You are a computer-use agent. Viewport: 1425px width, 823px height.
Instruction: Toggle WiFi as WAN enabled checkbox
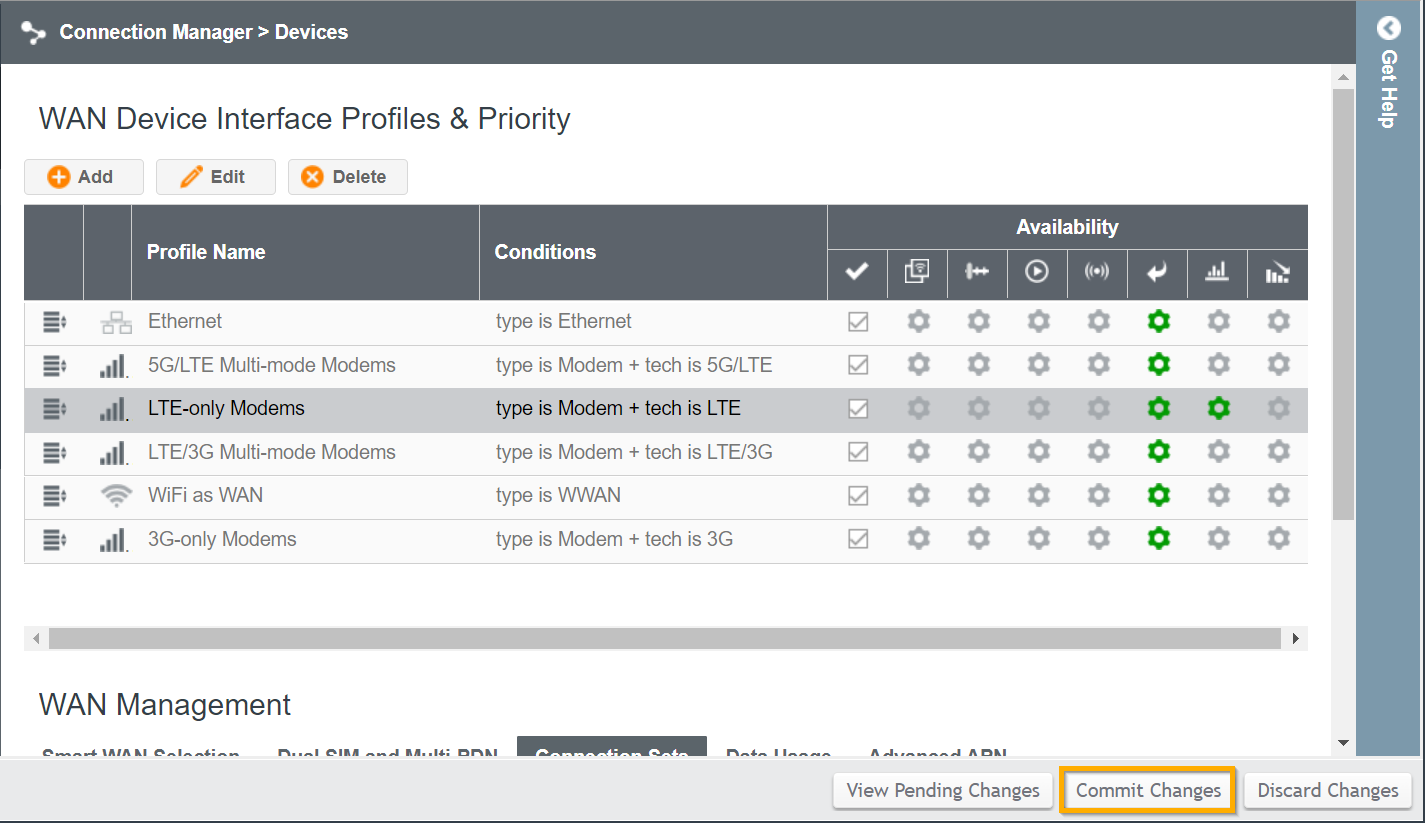pyautogui.click(x=858, y=495)
